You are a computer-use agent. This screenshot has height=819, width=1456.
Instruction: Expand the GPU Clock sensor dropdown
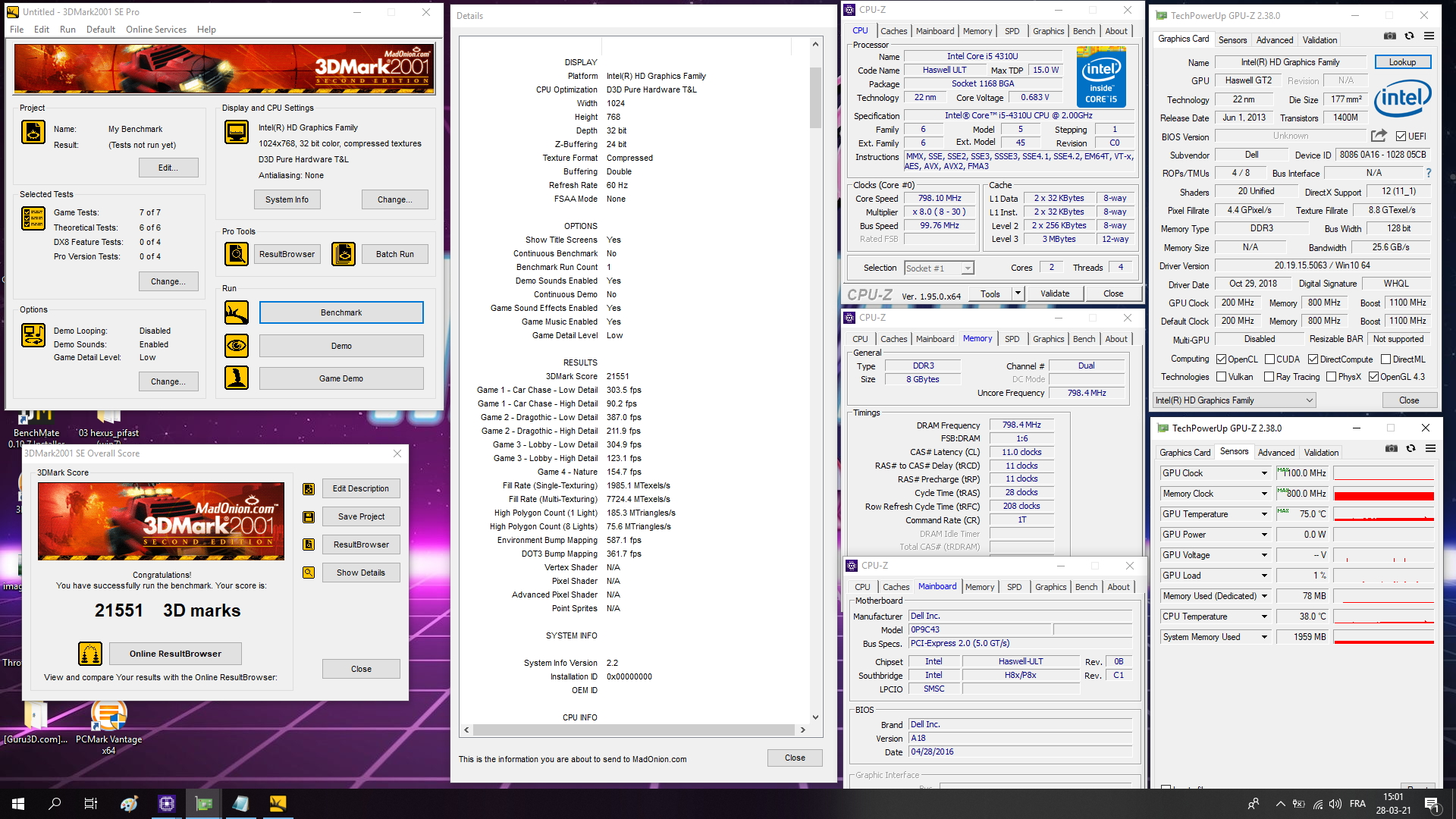click(1264, 473)
